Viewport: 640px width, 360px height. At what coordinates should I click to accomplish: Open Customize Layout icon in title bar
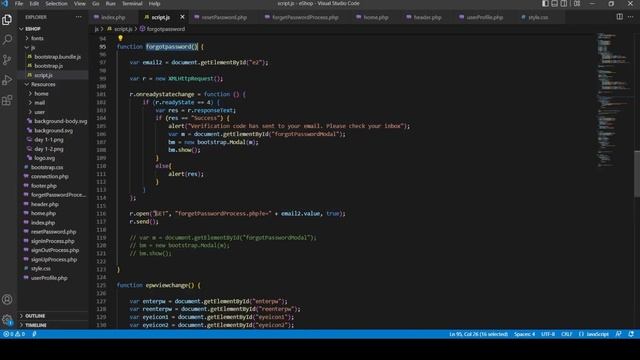pos(577,4)
